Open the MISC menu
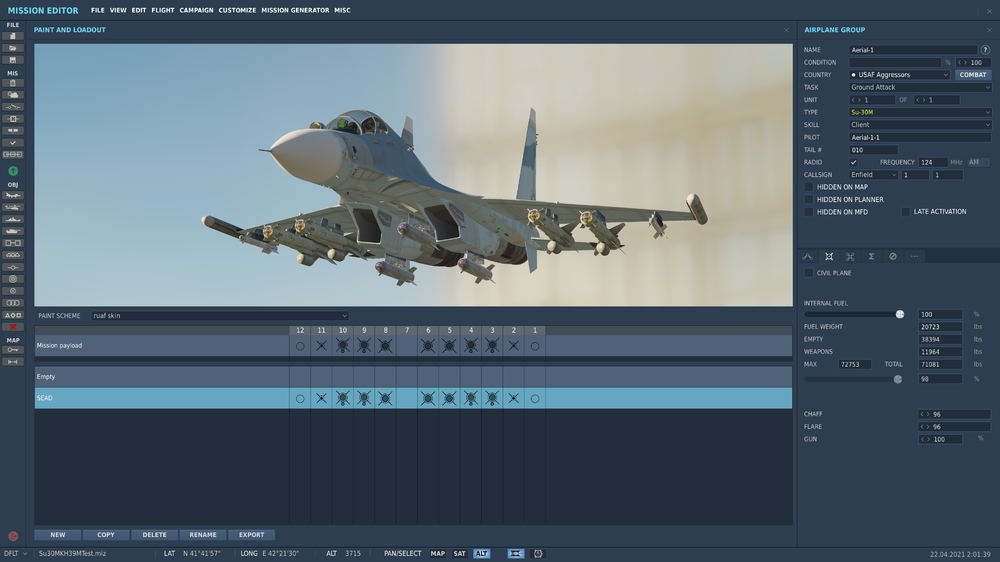 click(342, 10)
